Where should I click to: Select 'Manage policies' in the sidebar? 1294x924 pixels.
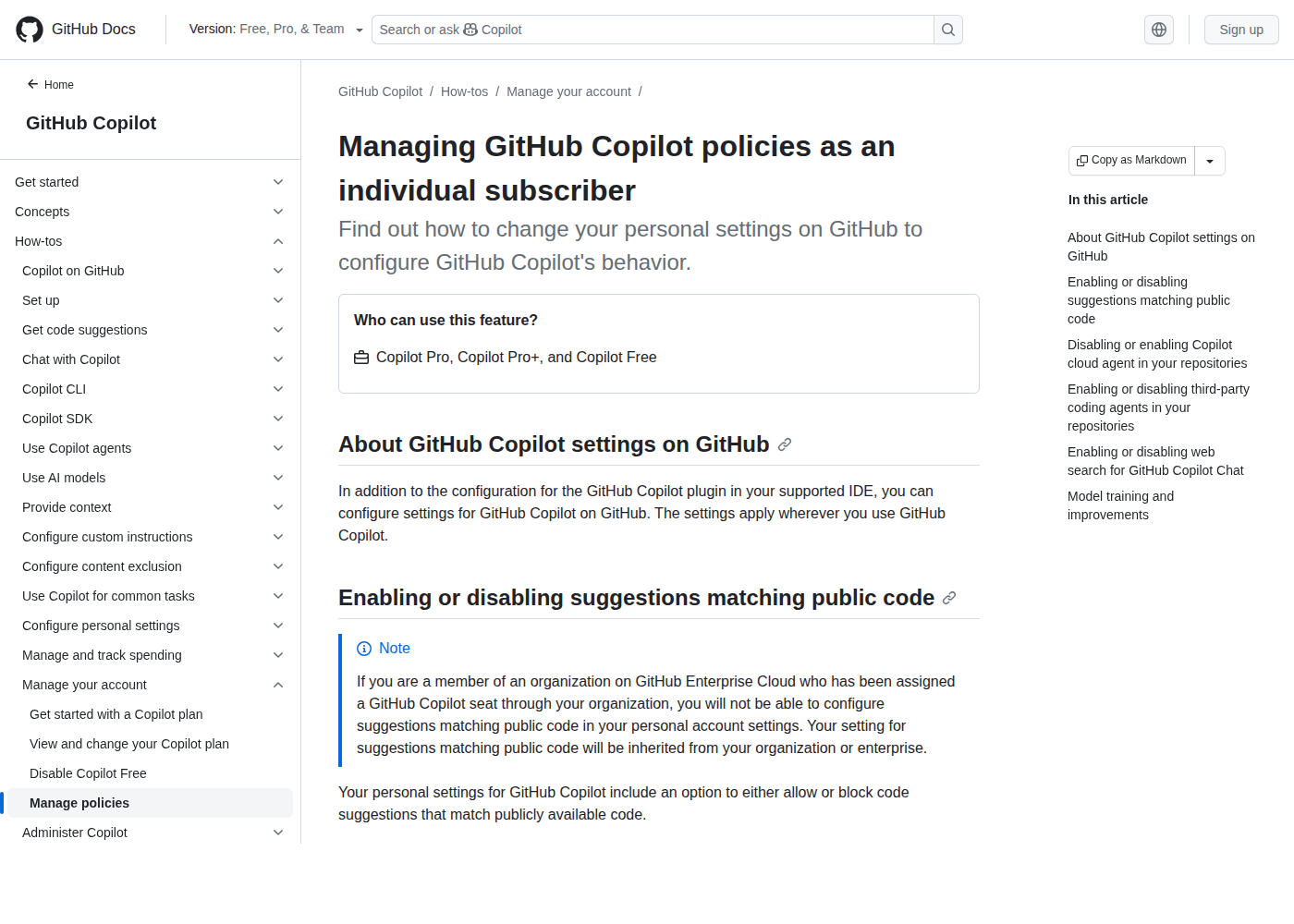(x=79, y=802)
